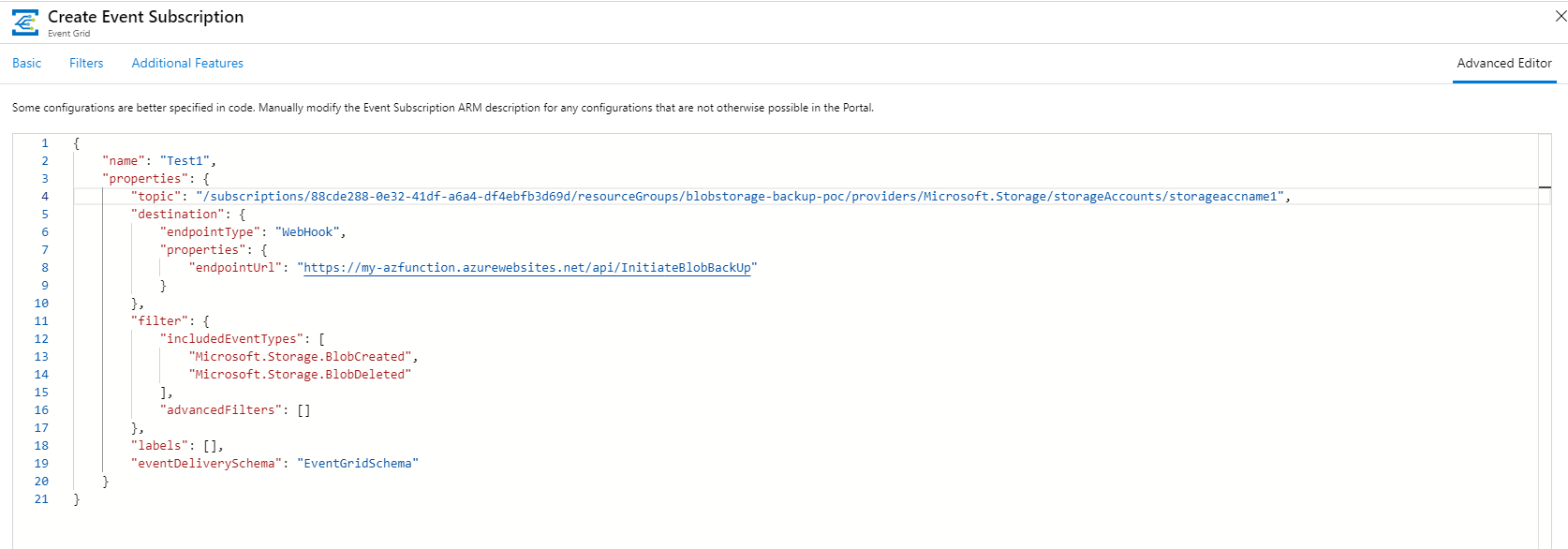The height and width of the screenshot is (549, 1568).
Task: Click the Event Grid icon in header
Action: (25, 22)
